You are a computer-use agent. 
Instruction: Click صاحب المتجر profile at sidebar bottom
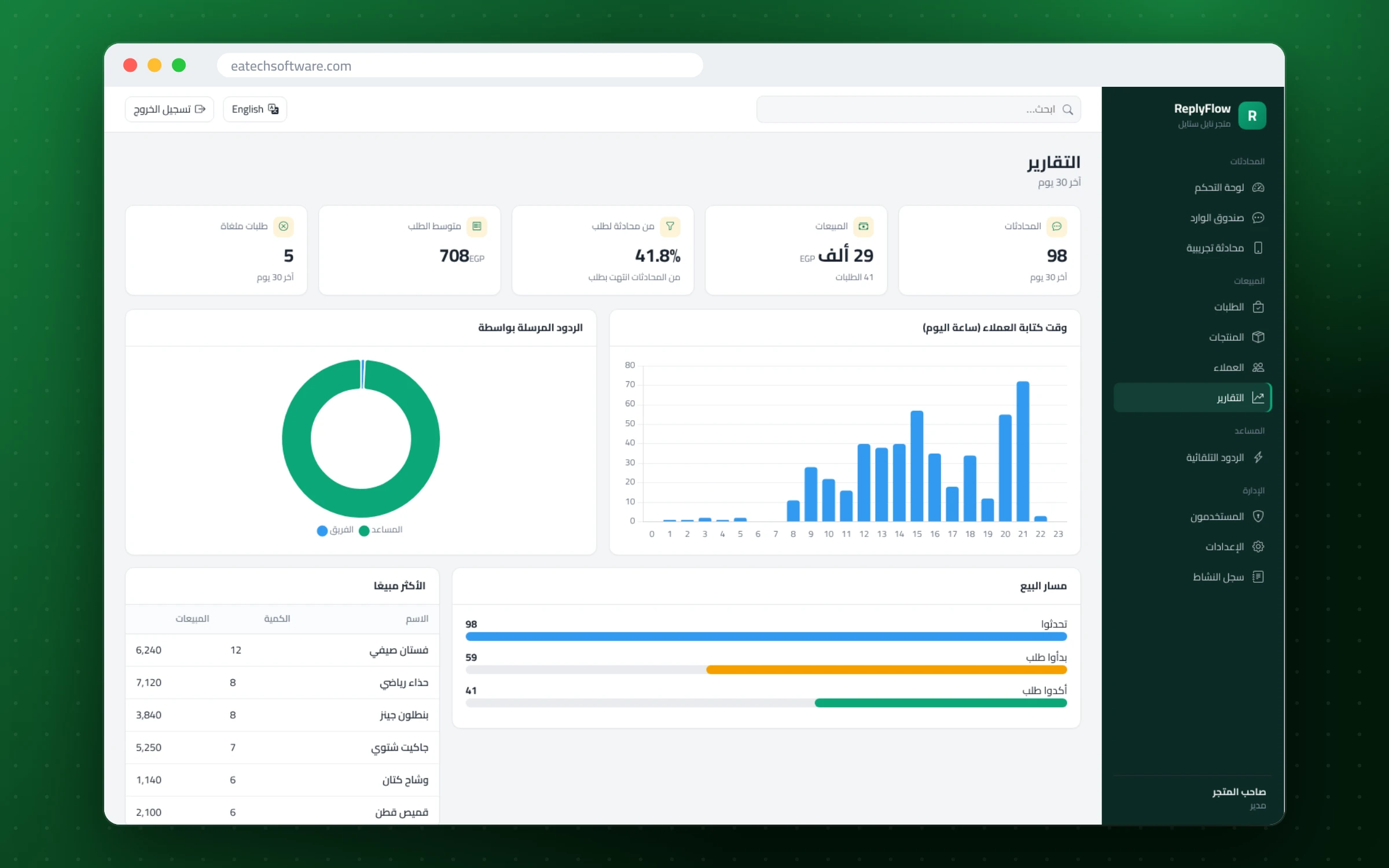pyautogui.click(x=1239, y=797)
